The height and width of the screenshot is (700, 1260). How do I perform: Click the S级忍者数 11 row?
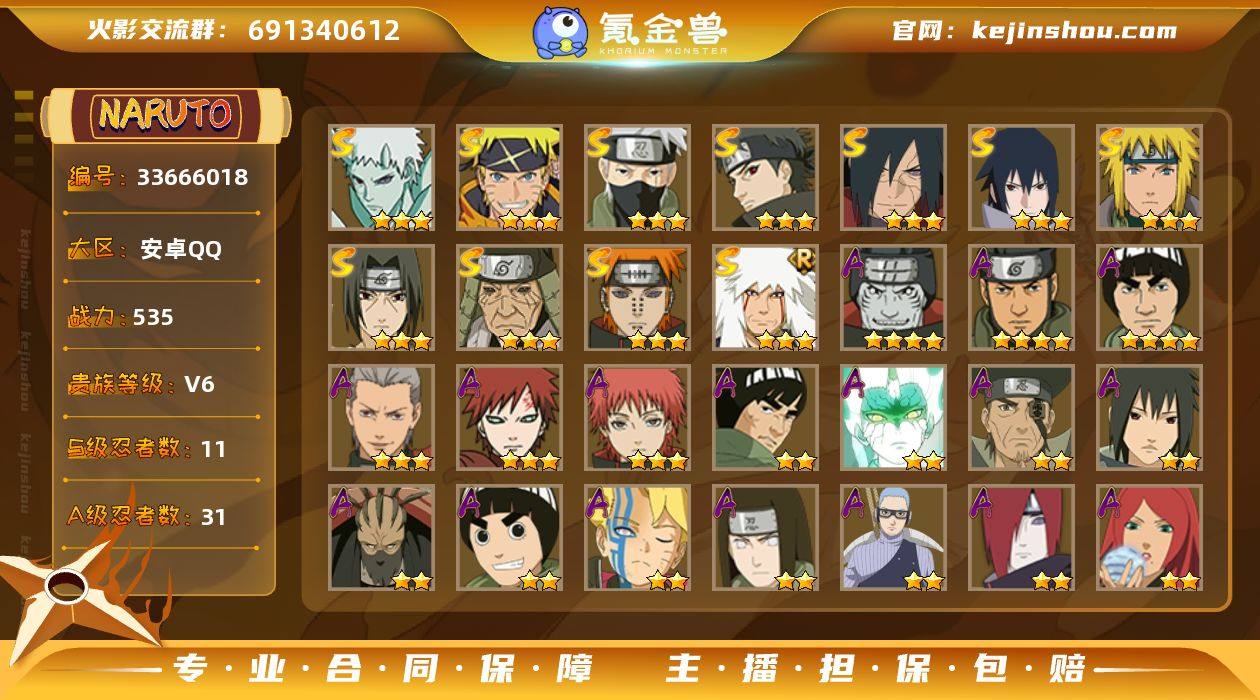pos(162,449)
